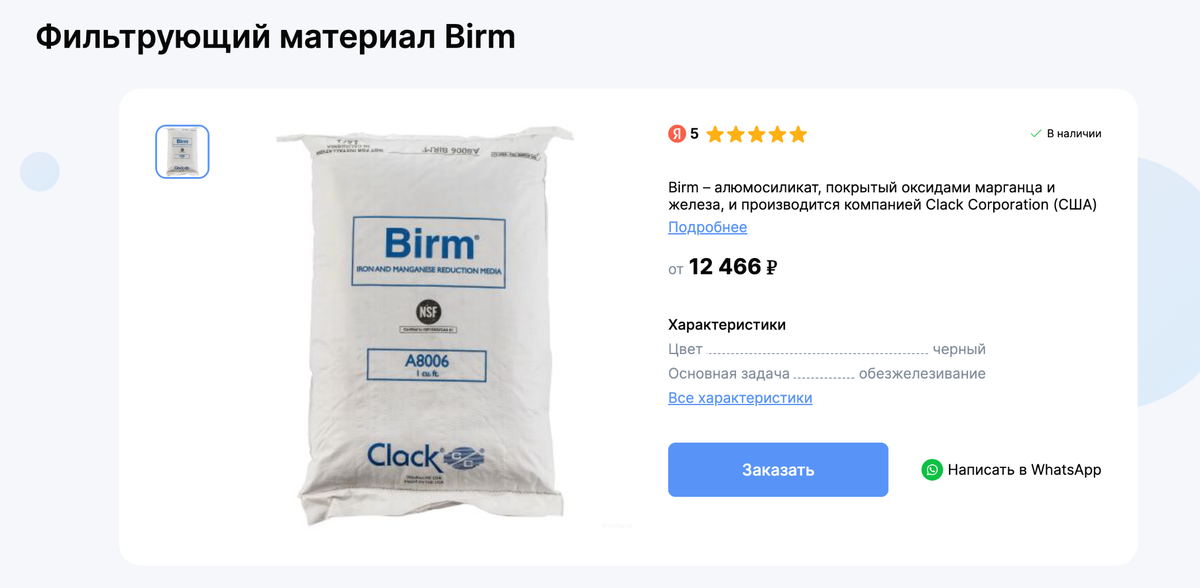
Task: Click the NSF badge on the bag
Action: [x=429, y=311]
